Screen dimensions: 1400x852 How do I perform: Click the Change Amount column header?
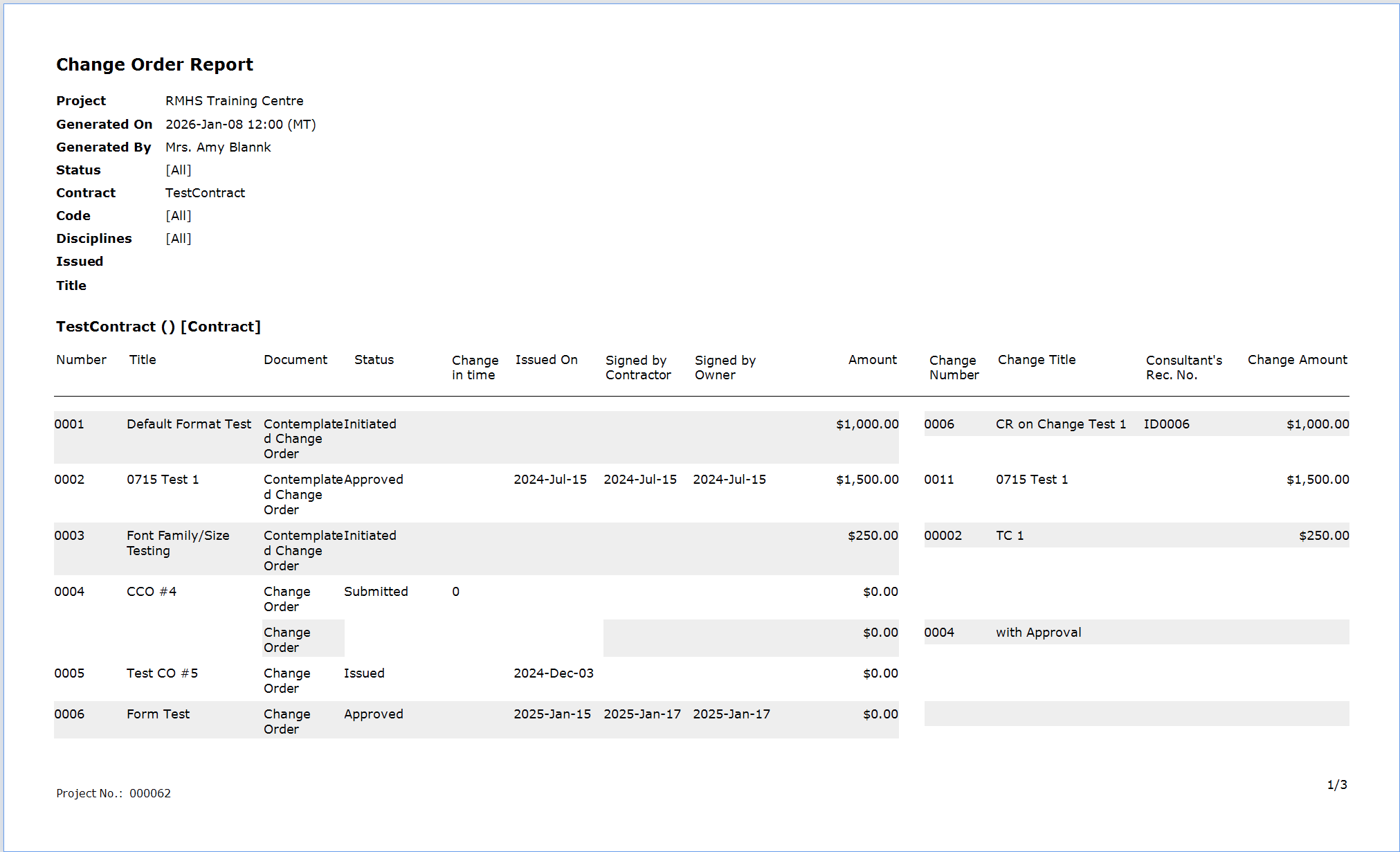tap(1298, 360)
